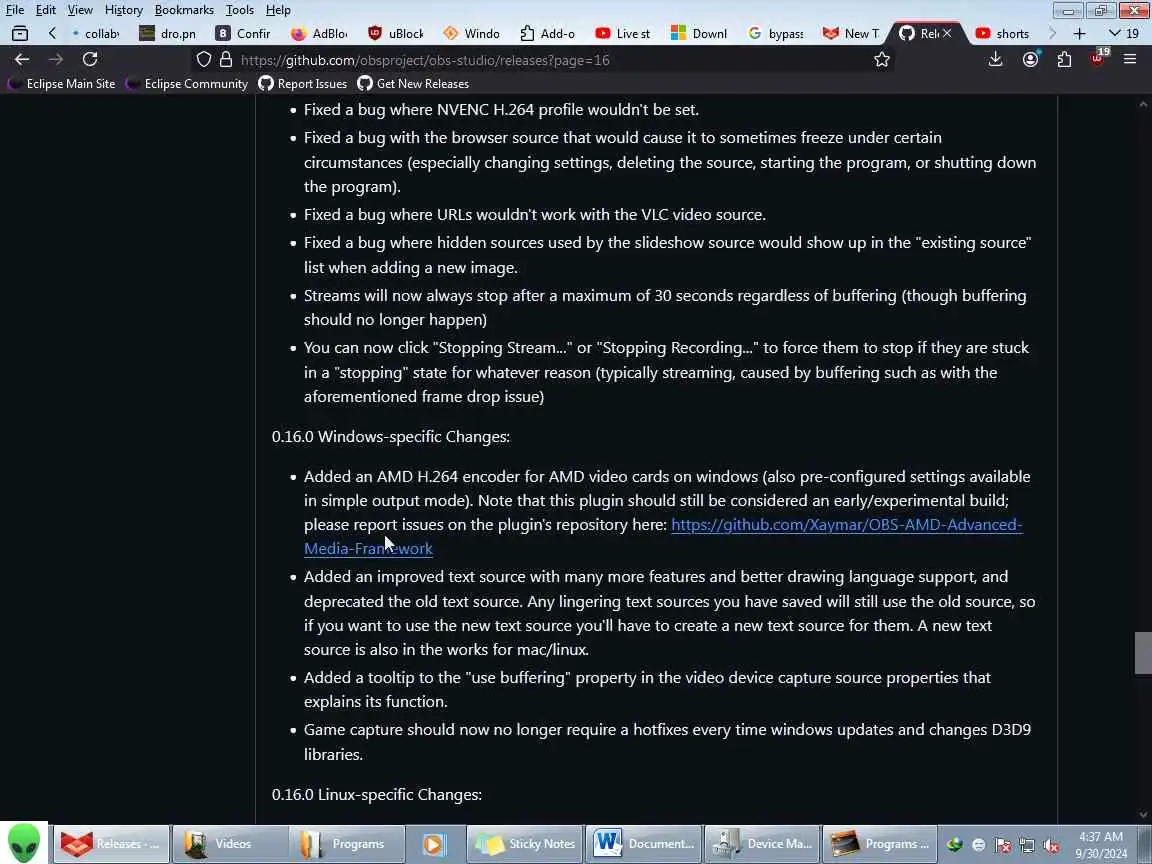Go forward to the next page
The image size is (1152, 864).
(x=56, y=60)
